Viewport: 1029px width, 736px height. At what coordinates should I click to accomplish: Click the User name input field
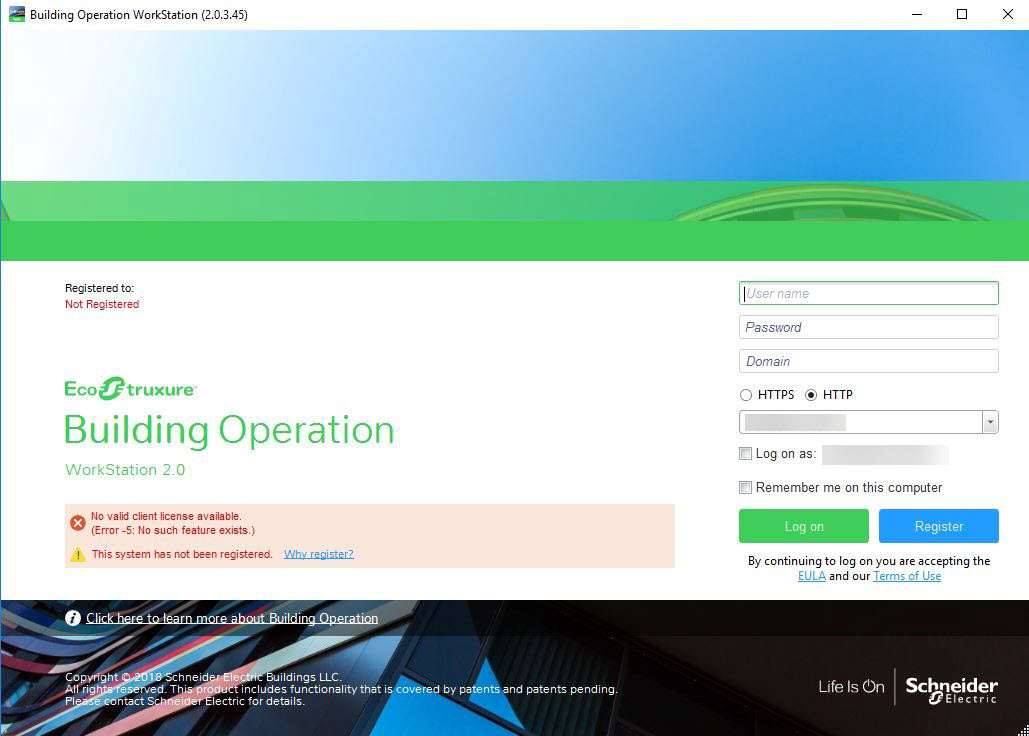click(x=868, y=293)
